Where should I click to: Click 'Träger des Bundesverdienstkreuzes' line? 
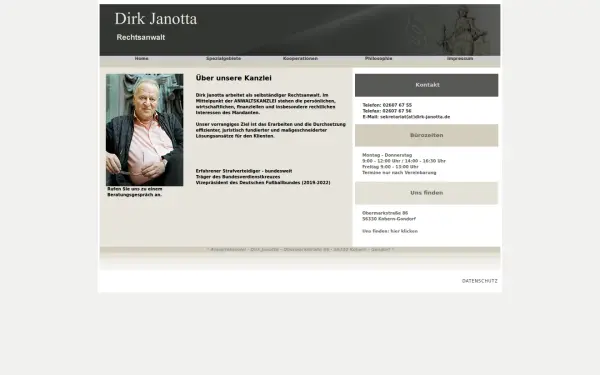238,177
